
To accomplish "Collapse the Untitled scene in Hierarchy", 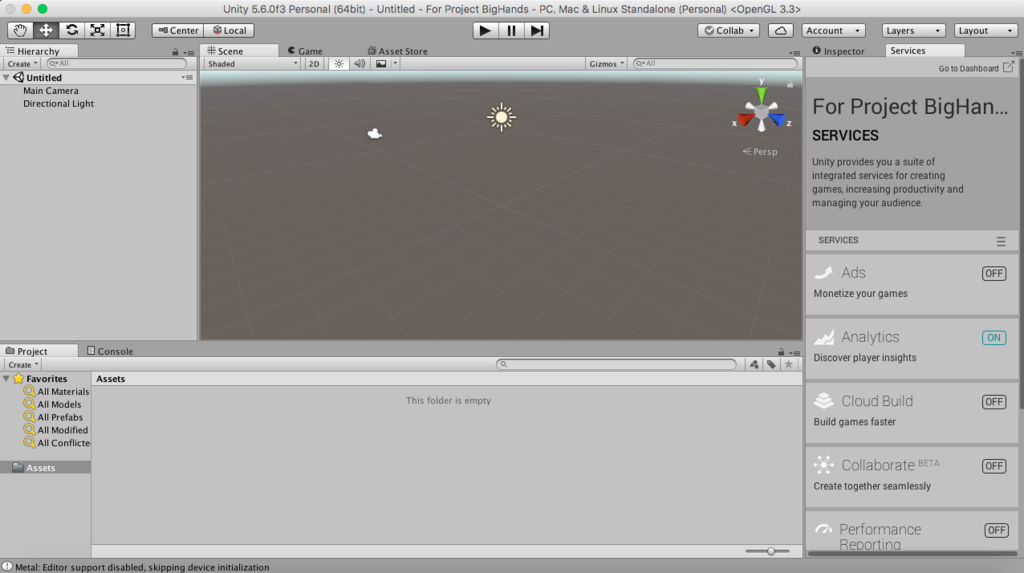I will [6, 77].
